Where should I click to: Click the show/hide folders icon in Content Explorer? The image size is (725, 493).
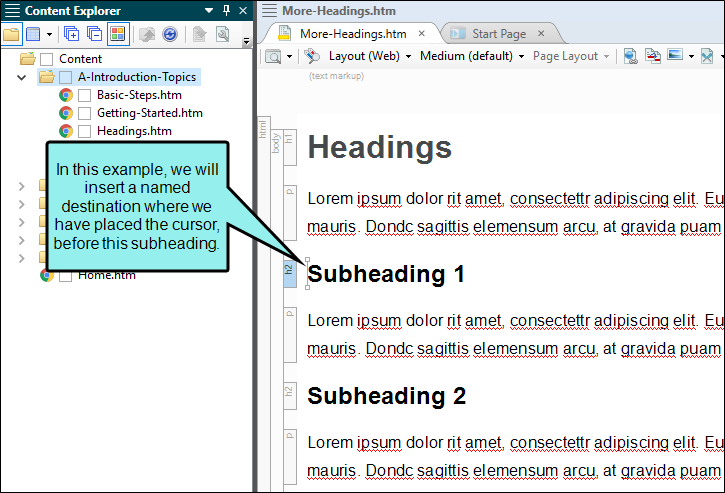pyautogui.click(x=11, y=34)
